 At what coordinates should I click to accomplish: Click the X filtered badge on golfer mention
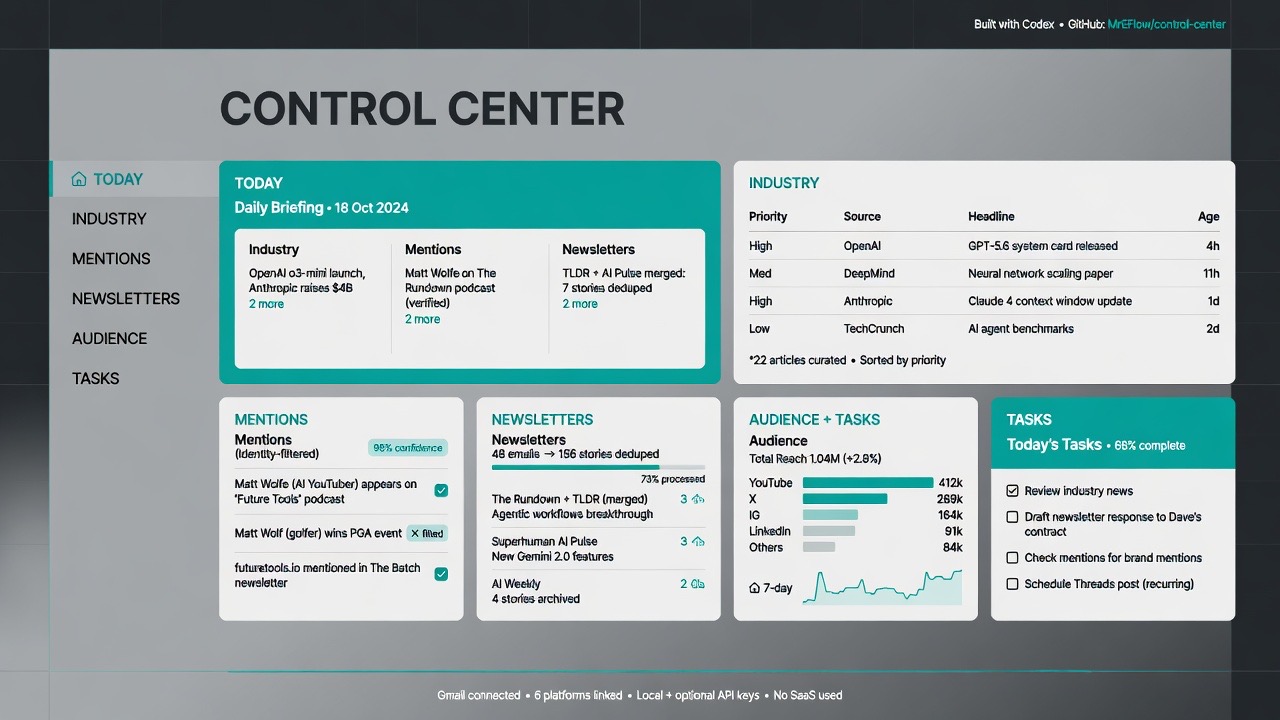427,533
